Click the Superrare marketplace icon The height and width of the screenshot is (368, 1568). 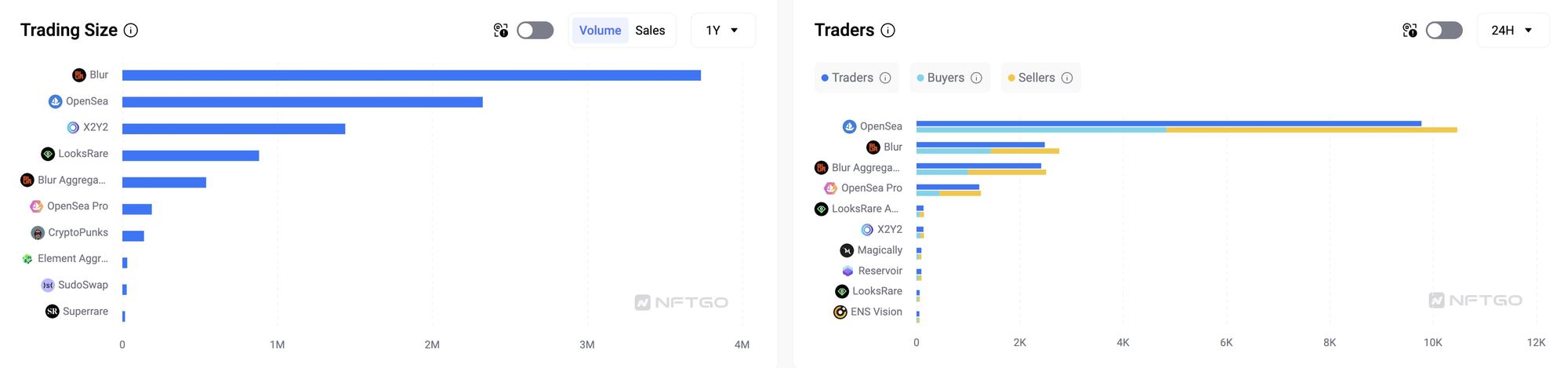click(53, 312)
